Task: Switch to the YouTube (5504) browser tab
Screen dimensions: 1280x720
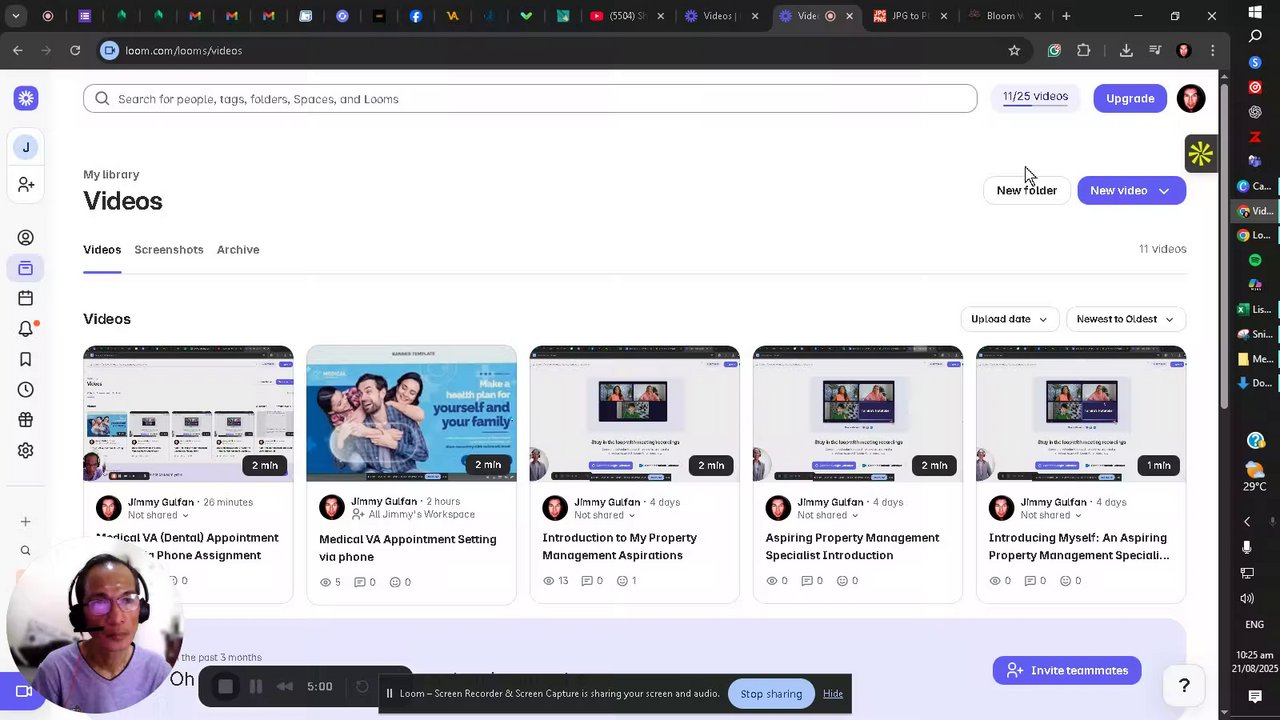Action: pos(626,16)
